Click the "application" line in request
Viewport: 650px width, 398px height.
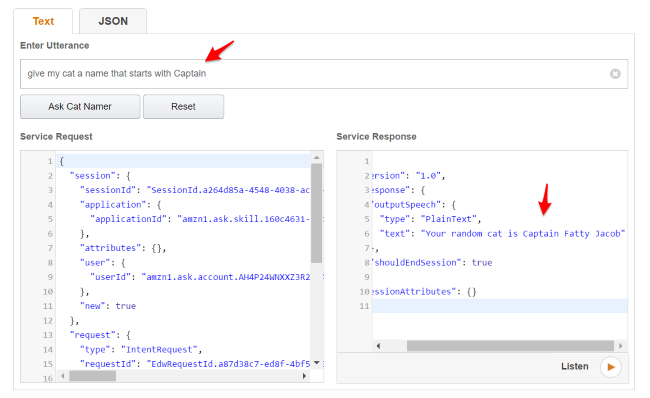121,205
